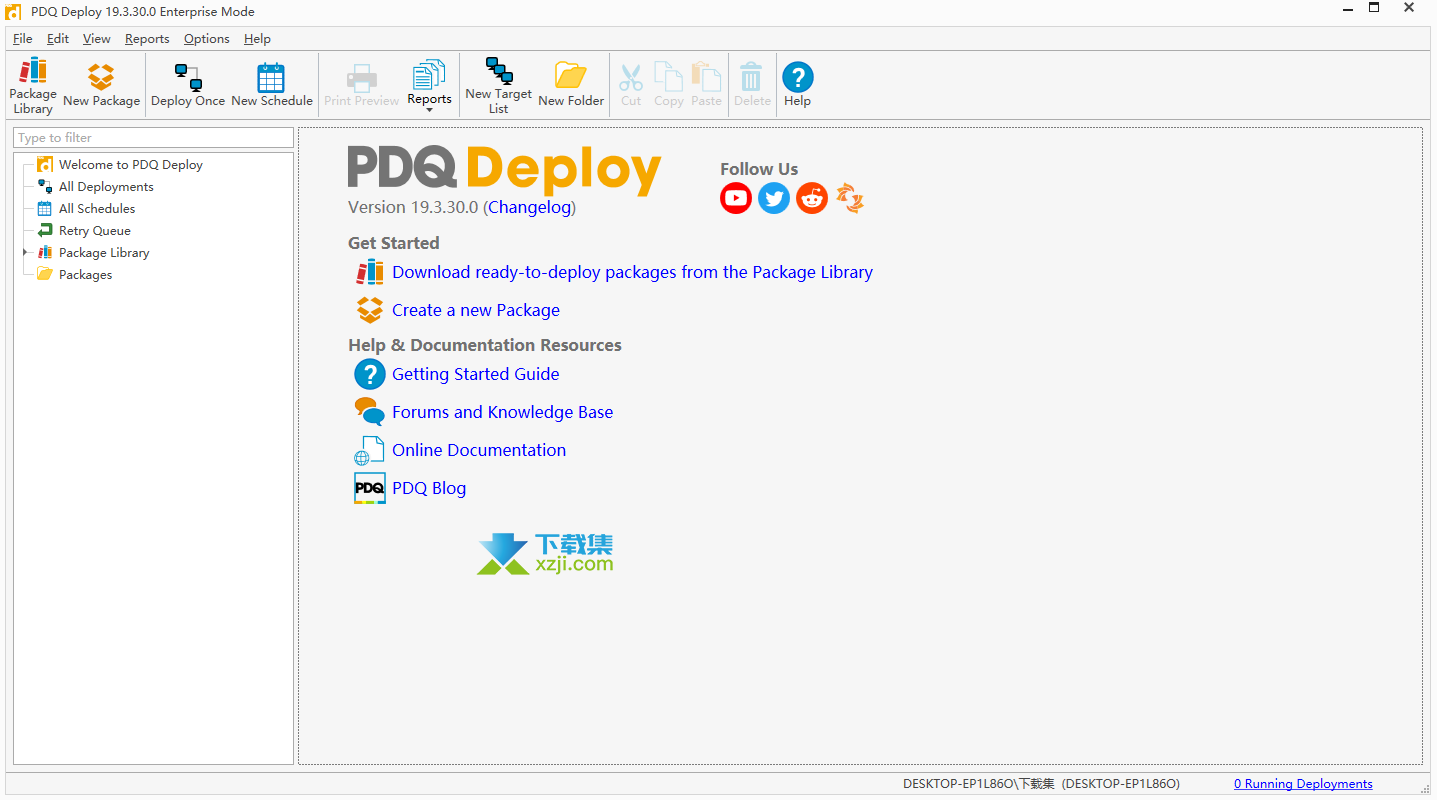Open the Package Library toolbar button
The height and width of the screenshot is (800, 1437).
tap(33, 86)
